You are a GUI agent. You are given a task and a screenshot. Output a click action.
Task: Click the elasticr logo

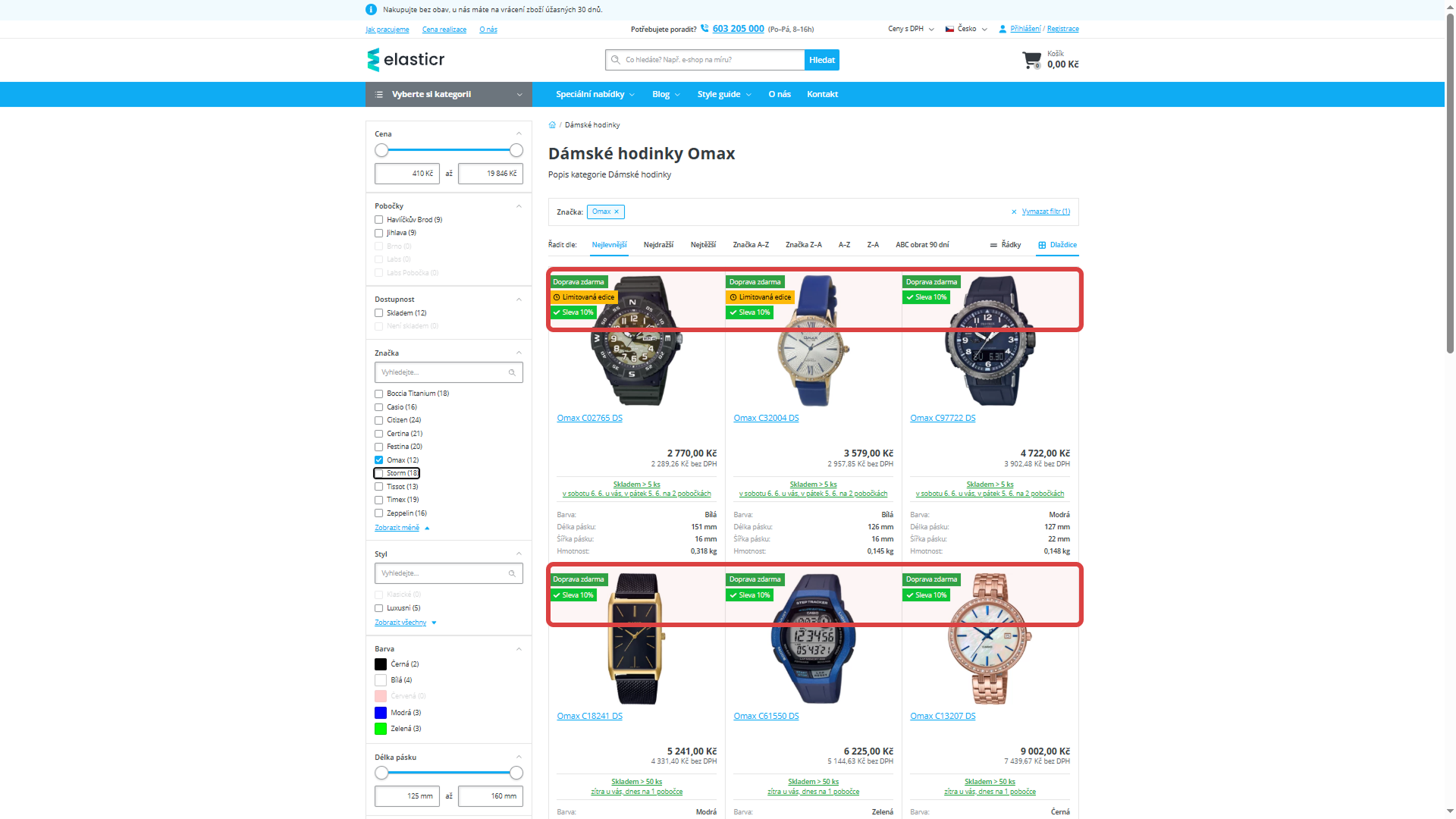[x=406, y=59]
